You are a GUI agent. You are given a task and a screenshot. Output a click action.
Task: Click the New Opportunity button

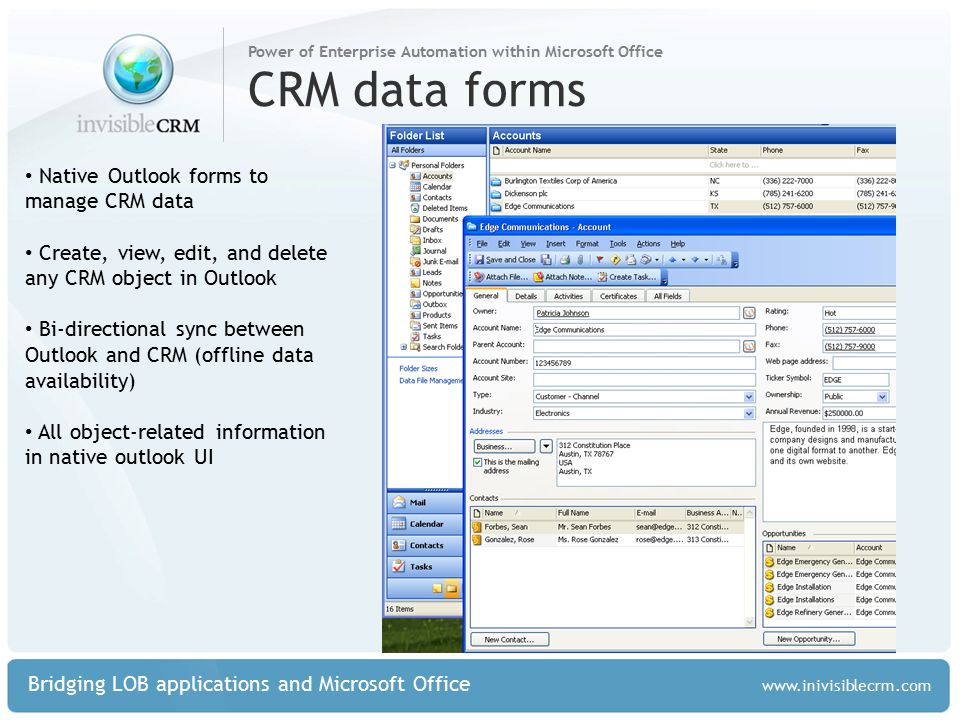click(x=809, y=639)
